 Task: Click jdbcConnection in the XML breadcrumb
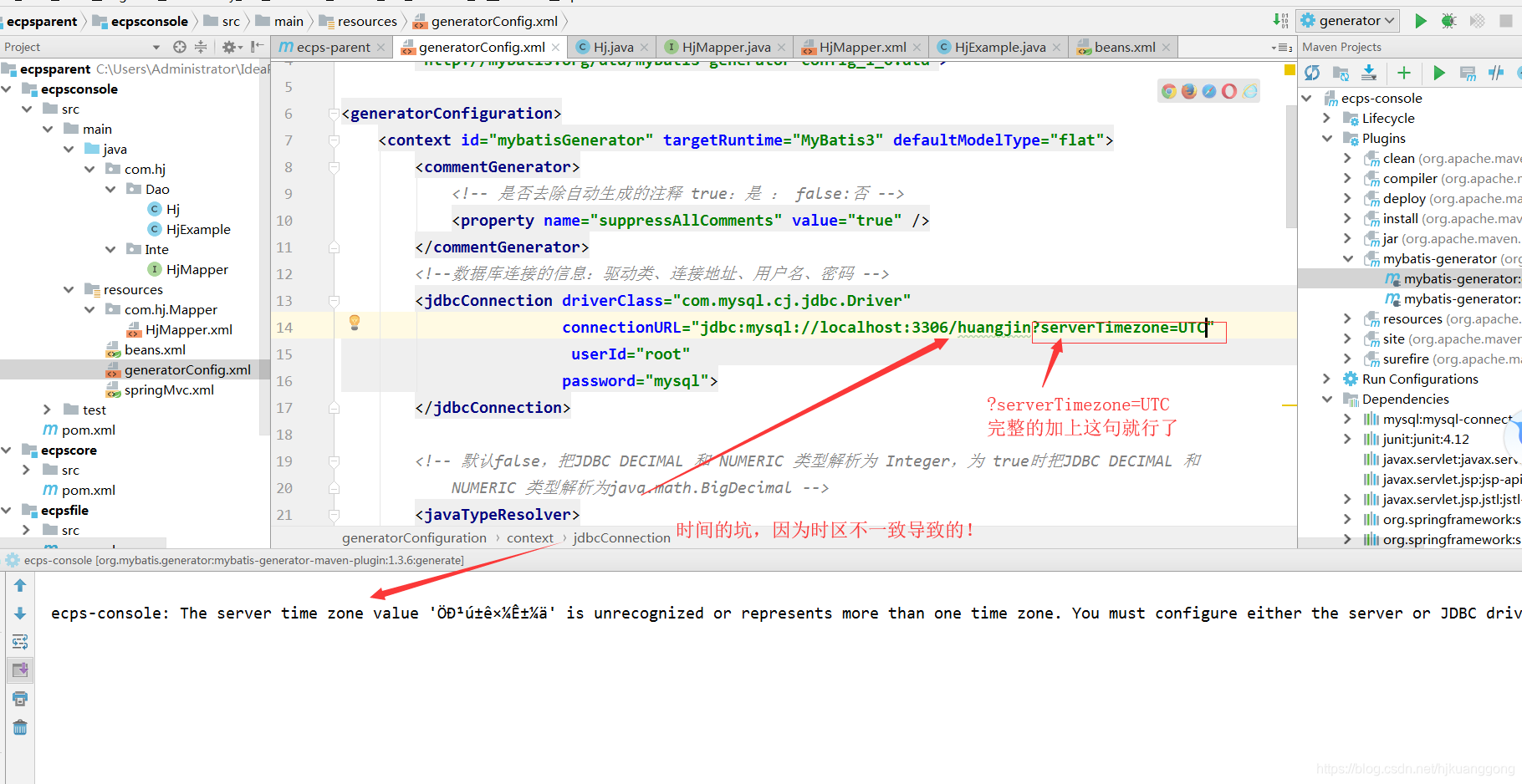click(621, 538)
